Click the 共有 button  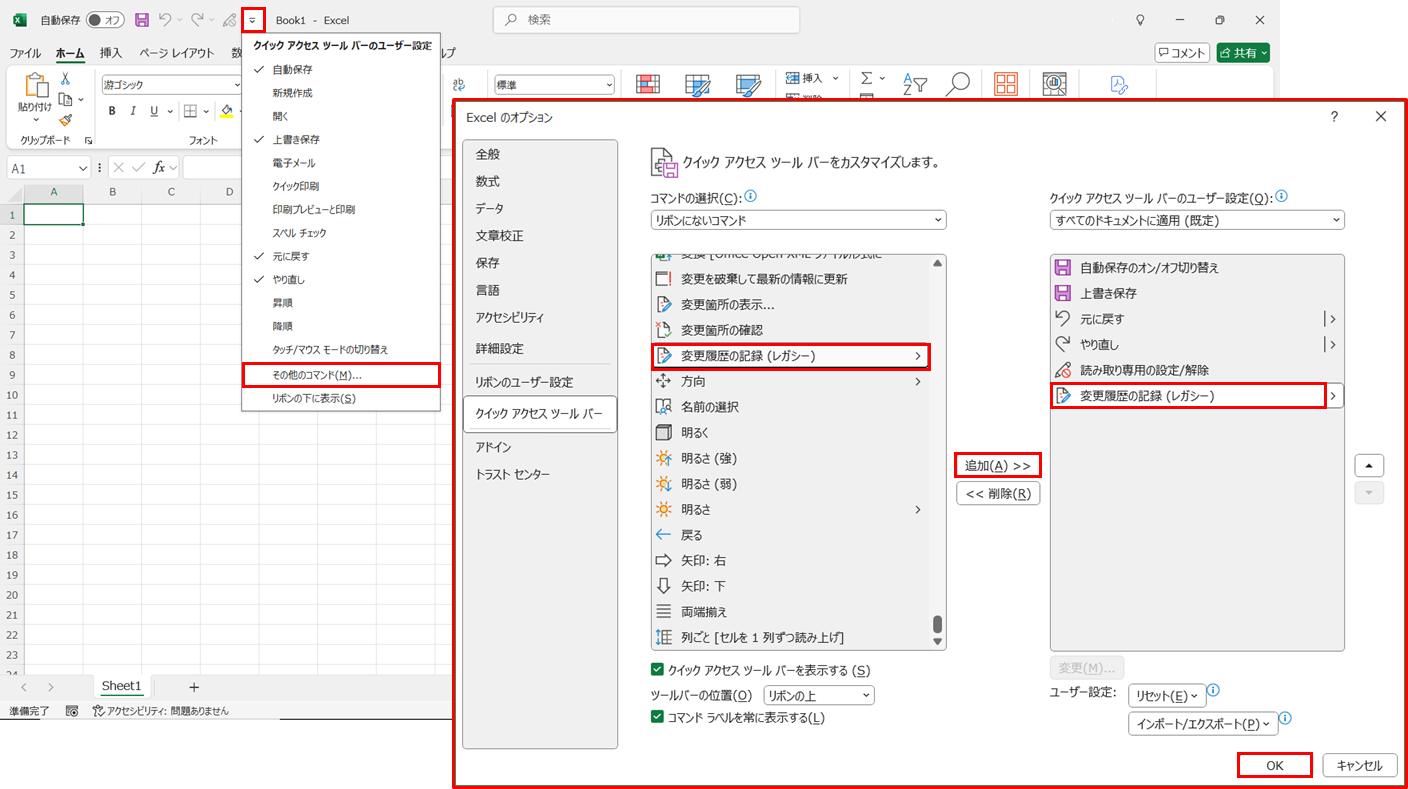1243,53
